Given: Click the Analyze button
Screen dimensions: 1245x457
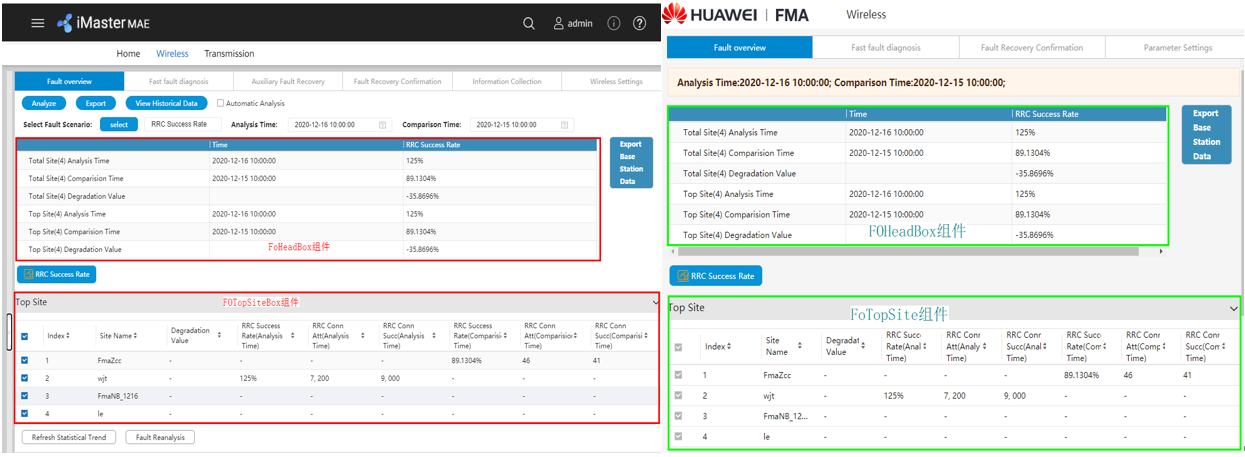Looking at the screenshot, I should click(x=44, y=103).
